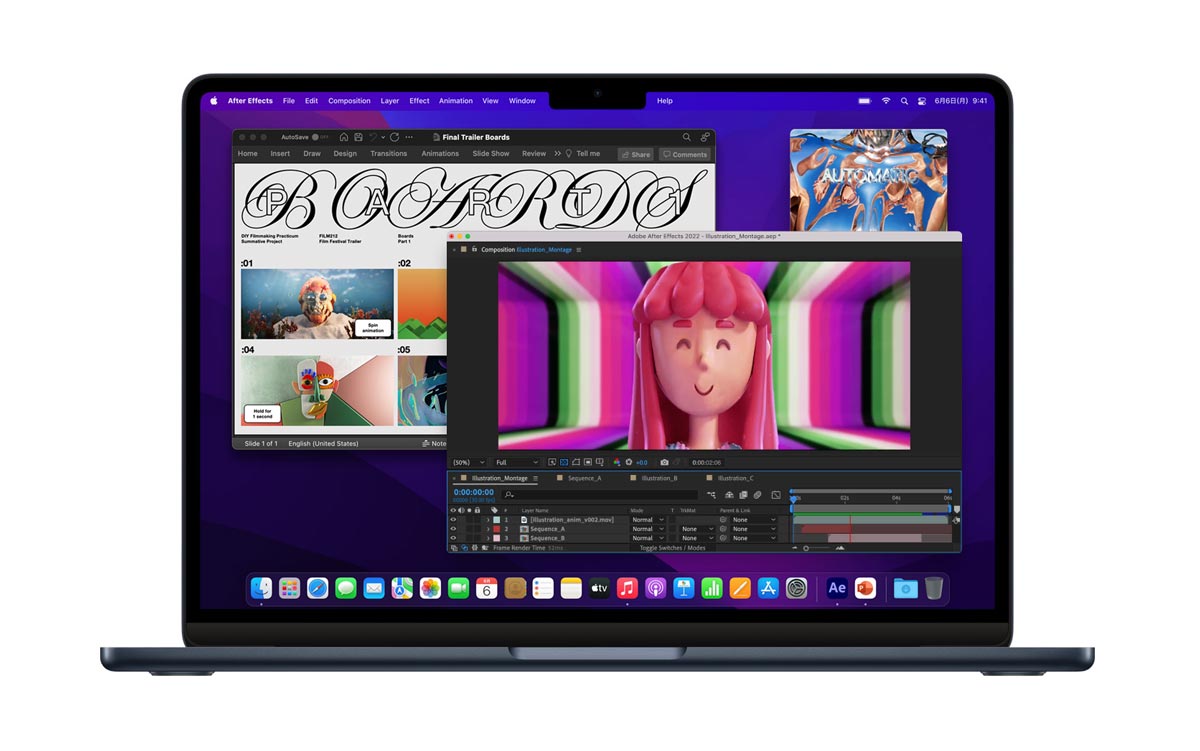Open the Animation menu in menu bar
This screenshot has width=1200, height=751.
click(456, 101)
